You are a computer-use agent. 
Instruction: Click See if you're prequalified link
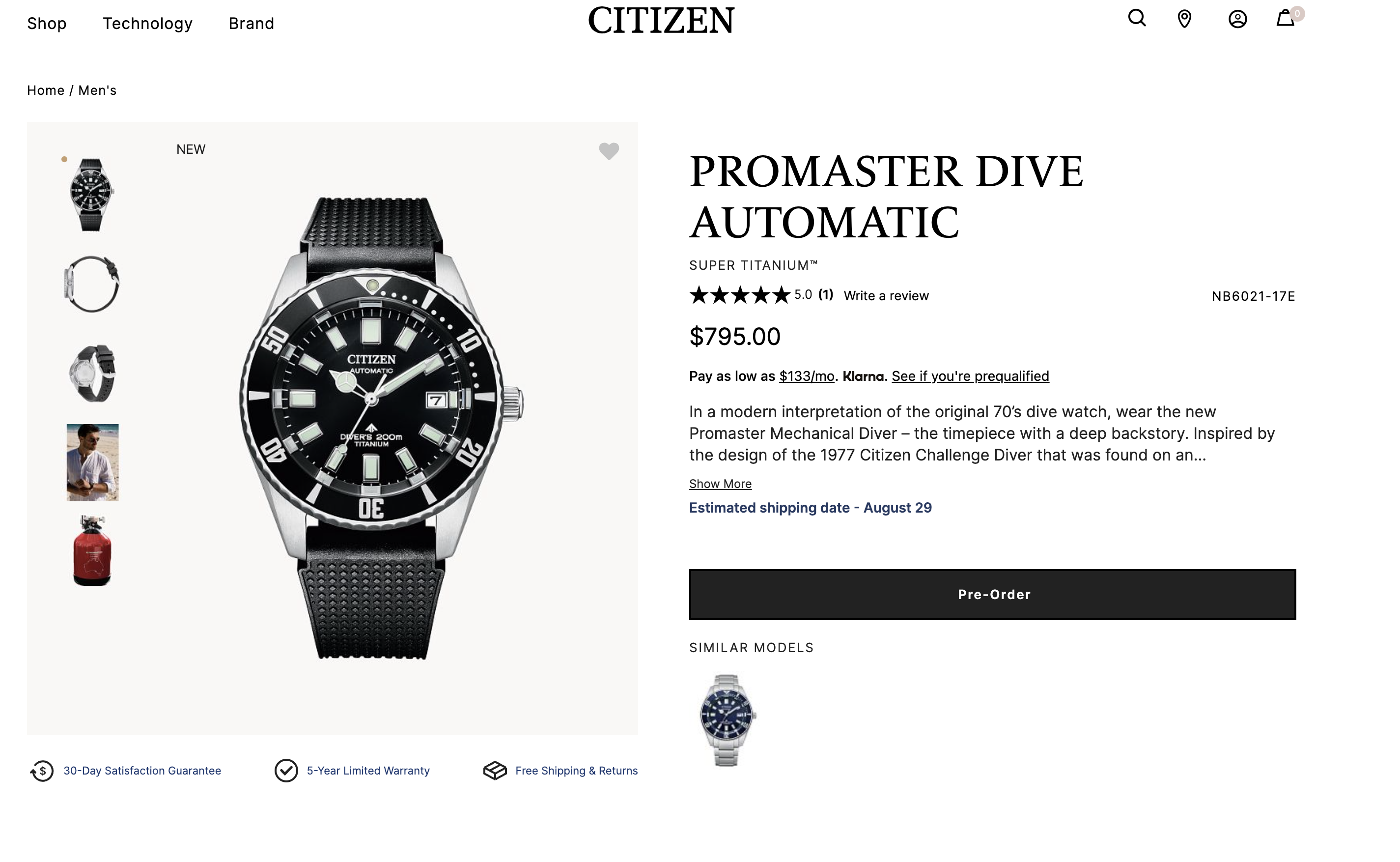coord(970,376)
